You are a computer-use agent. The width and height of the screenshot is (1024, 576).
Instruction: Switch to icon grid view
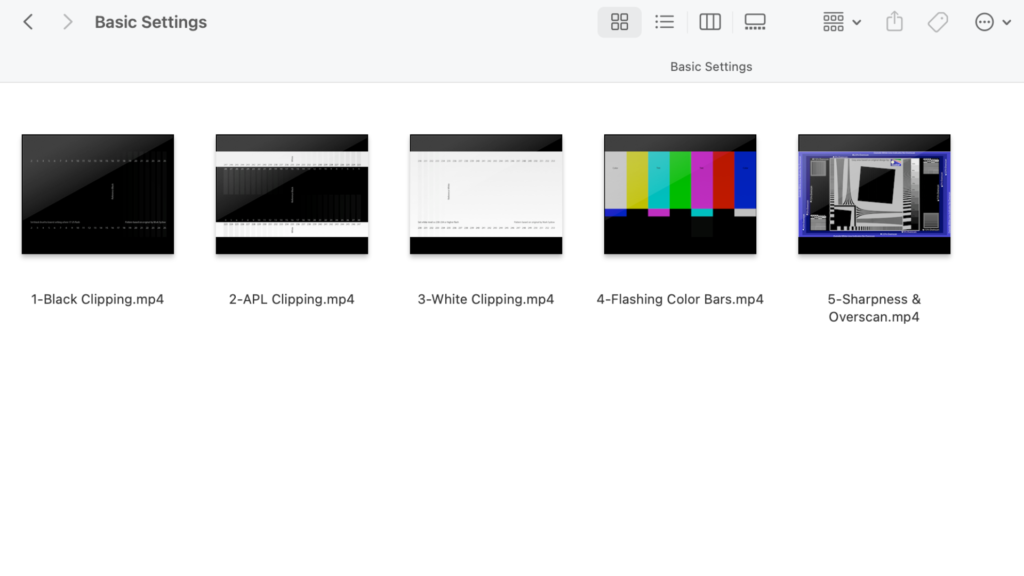619,22
